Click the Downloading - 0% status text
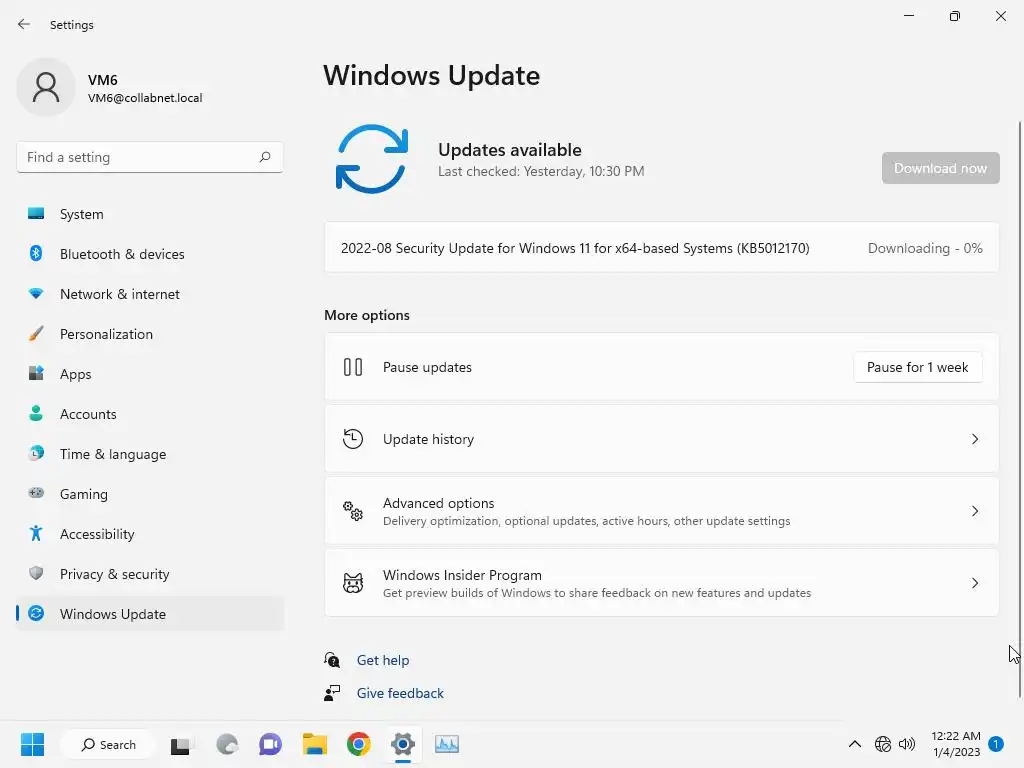The height and width of the screenshot is (768, 1024). tap(925, 248)
